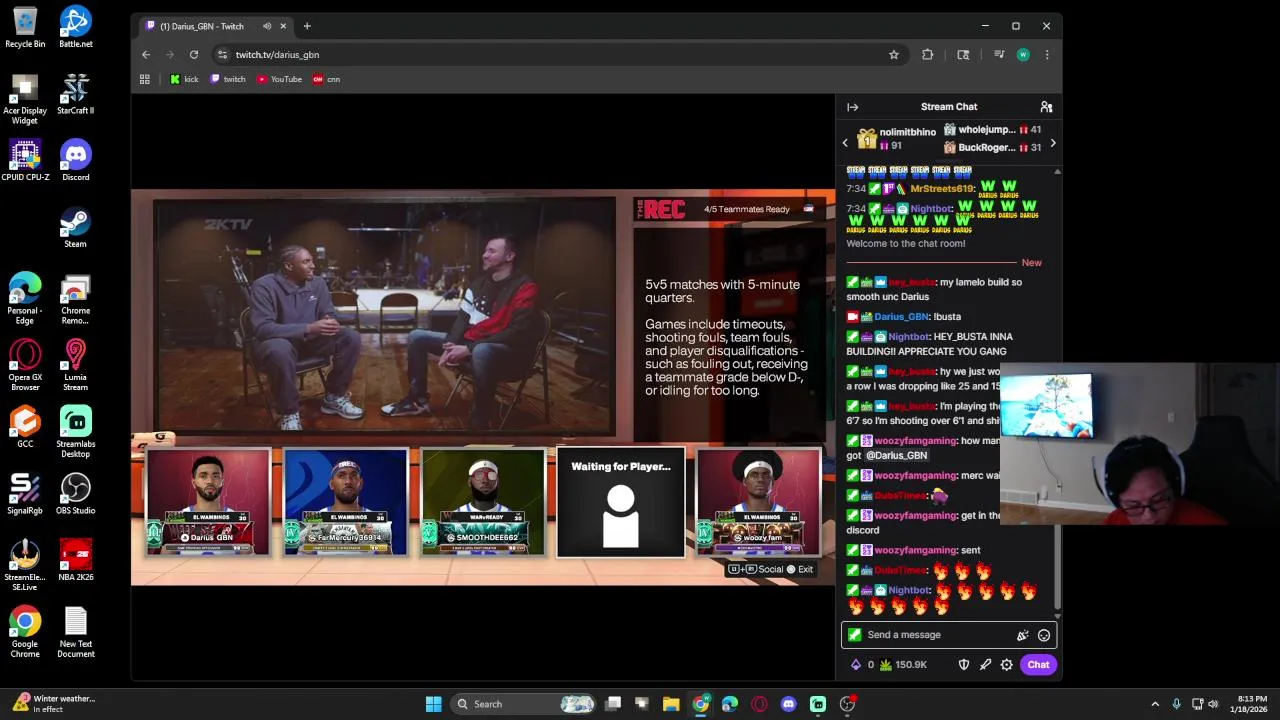Focus the Send a message field
The width and height of the screenshot is (1280, 720).
(x=948, y=635)
